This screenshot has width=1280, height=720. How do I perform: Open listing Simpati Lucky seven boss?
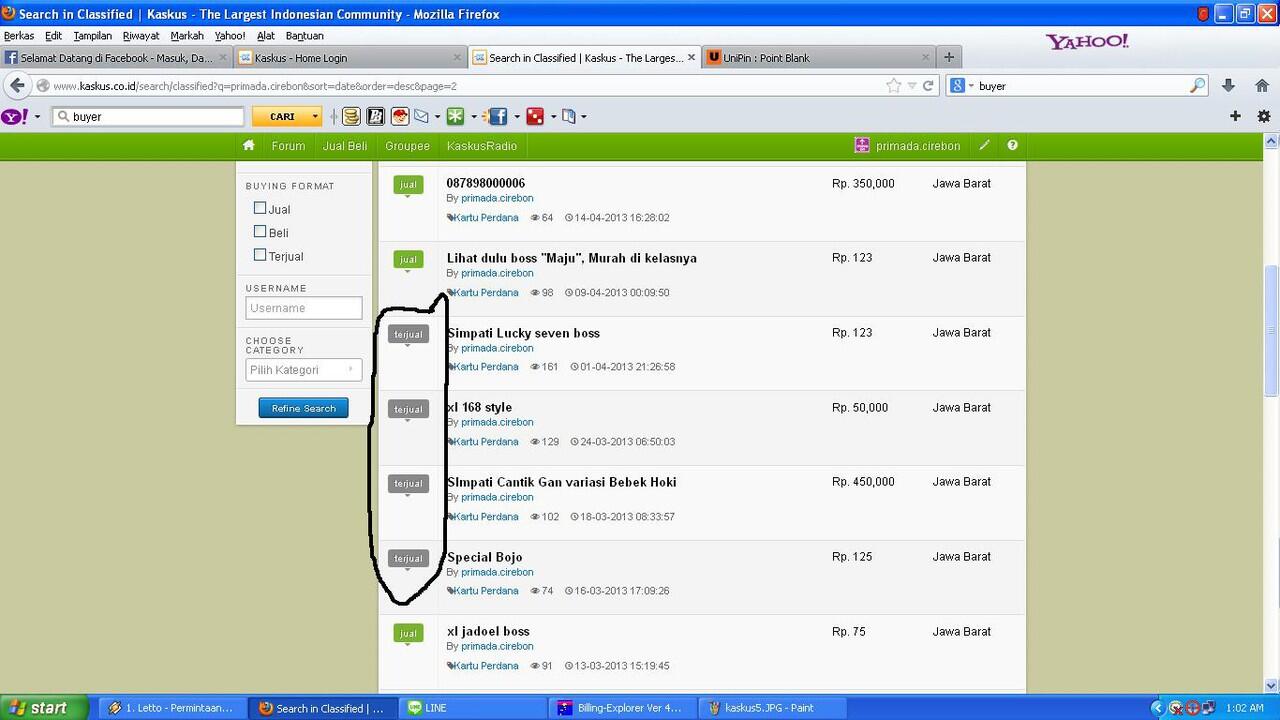pos(523,333)
